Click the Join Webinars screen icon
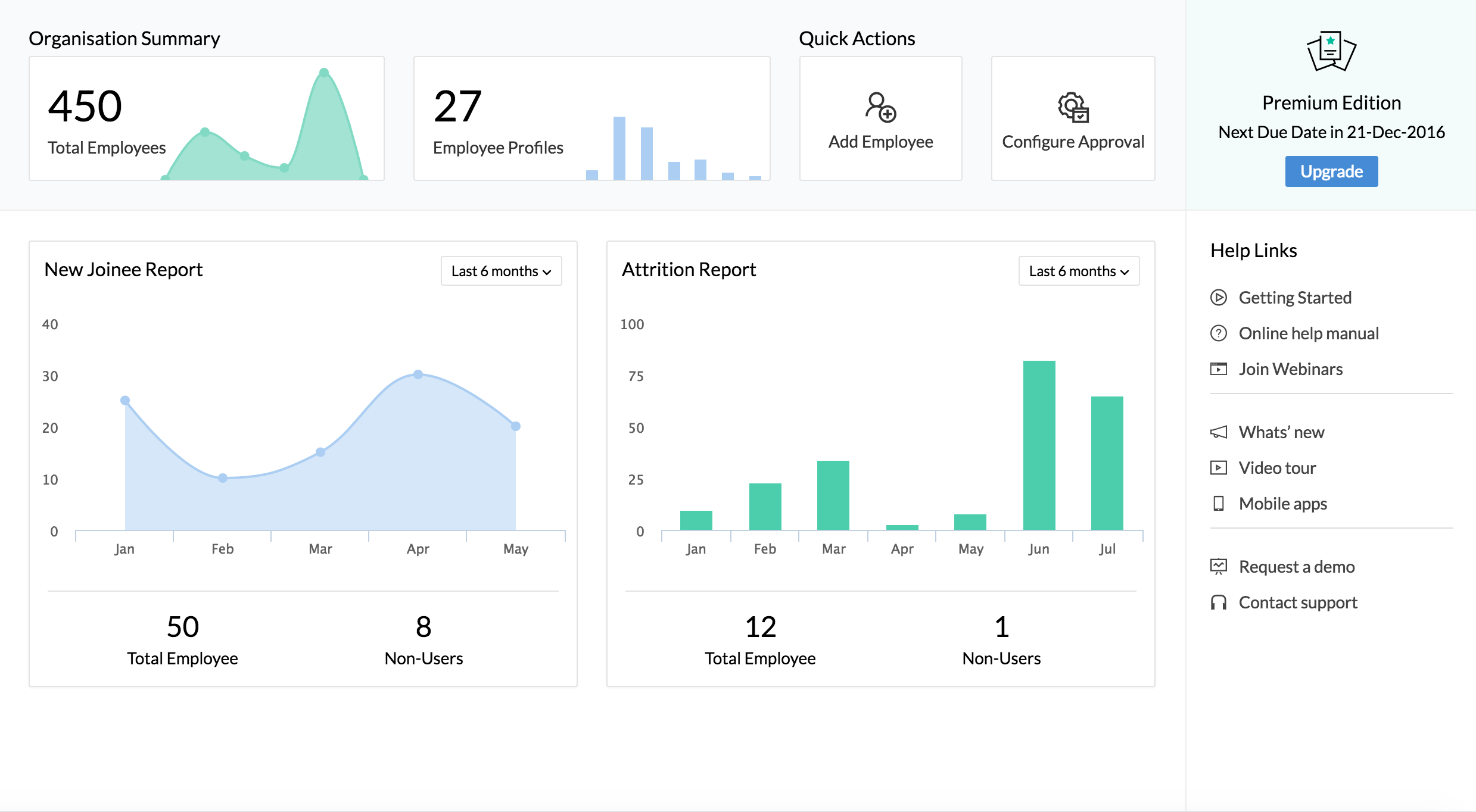1476x812 pixels. coord(1219,369)
